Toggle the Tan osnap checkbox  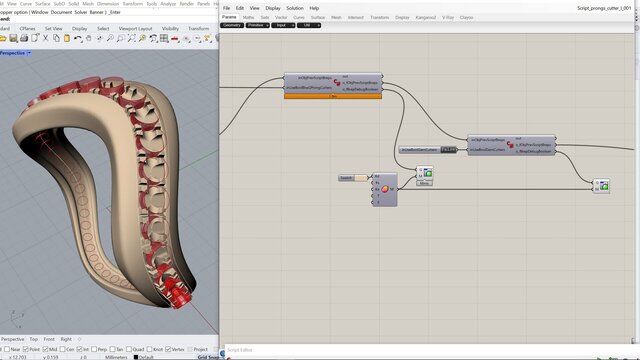113,349
